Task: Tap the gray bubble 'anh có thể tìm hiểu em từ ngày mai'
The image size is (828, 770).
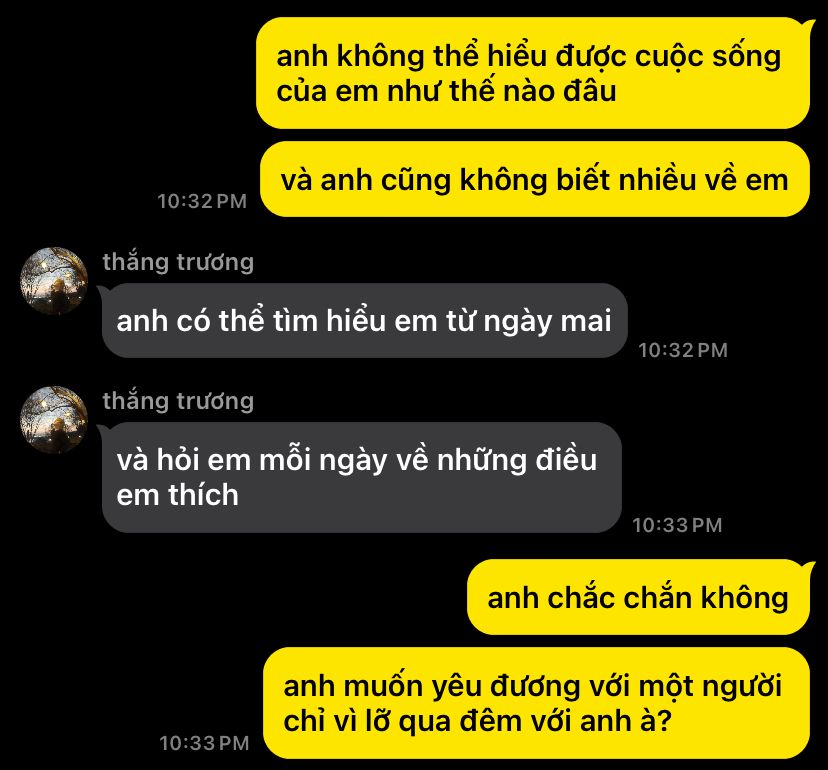Action: pyautogui.click(x=364, y=321)
